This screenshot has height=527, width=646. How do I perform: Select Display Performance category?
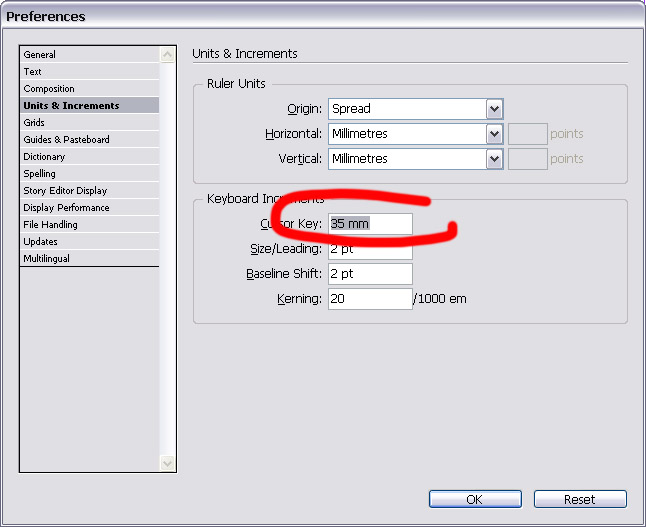pyautogui.click(x=89, y=208)
